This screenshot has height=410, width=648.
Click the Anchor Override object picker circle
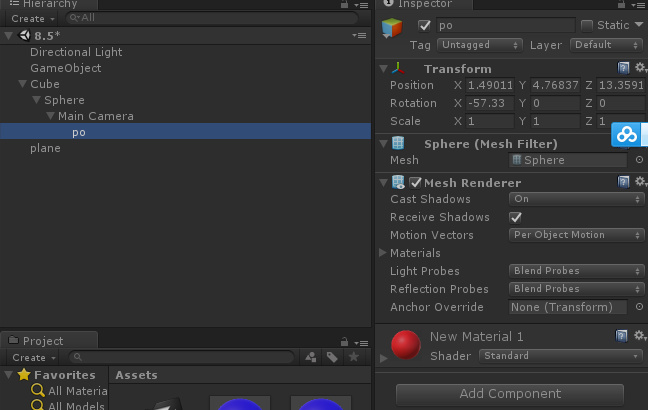click(x=639, y=307)
